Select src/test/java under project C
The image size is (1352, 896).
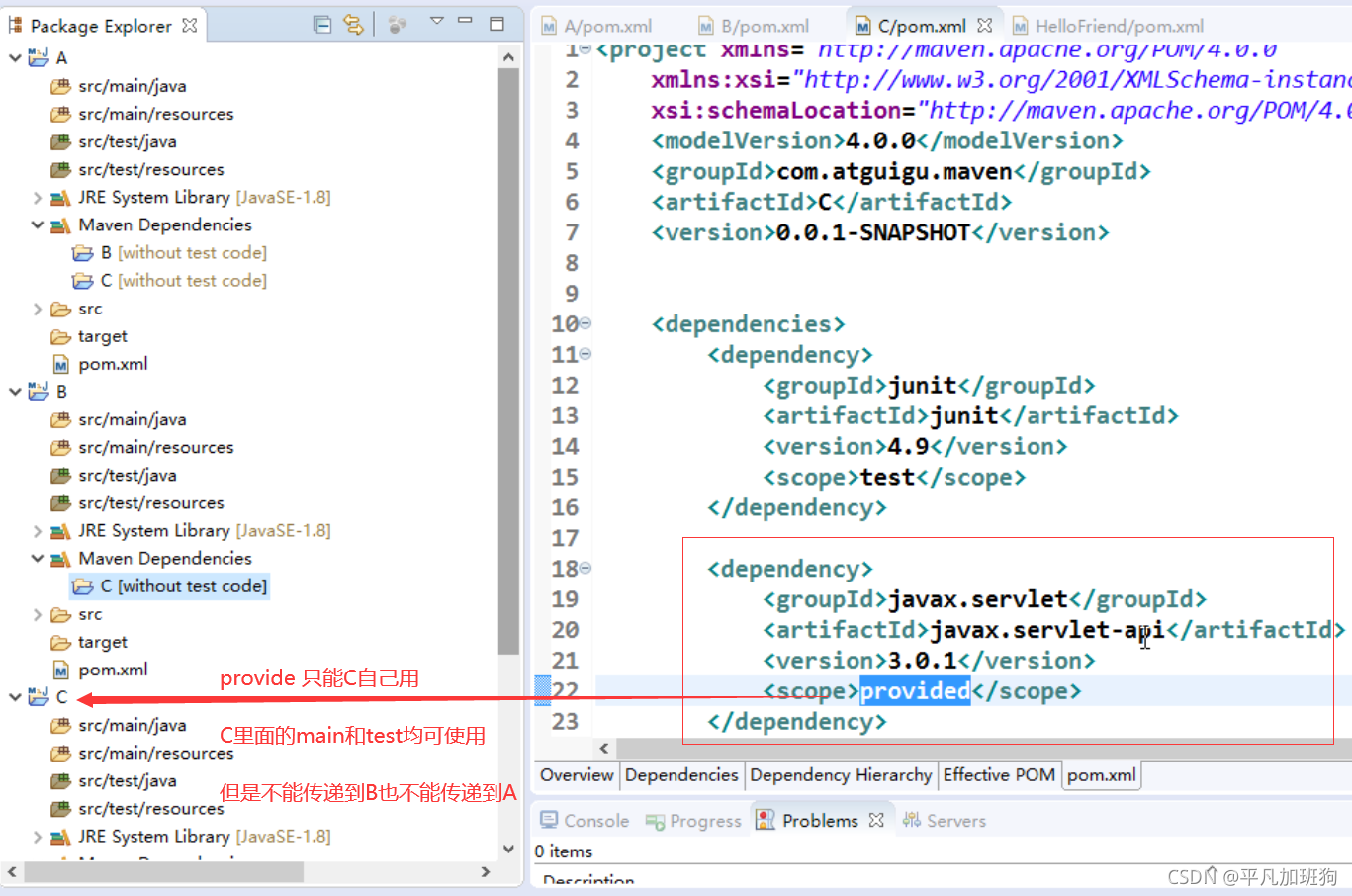pyautogui.click(x=128, y=780)
